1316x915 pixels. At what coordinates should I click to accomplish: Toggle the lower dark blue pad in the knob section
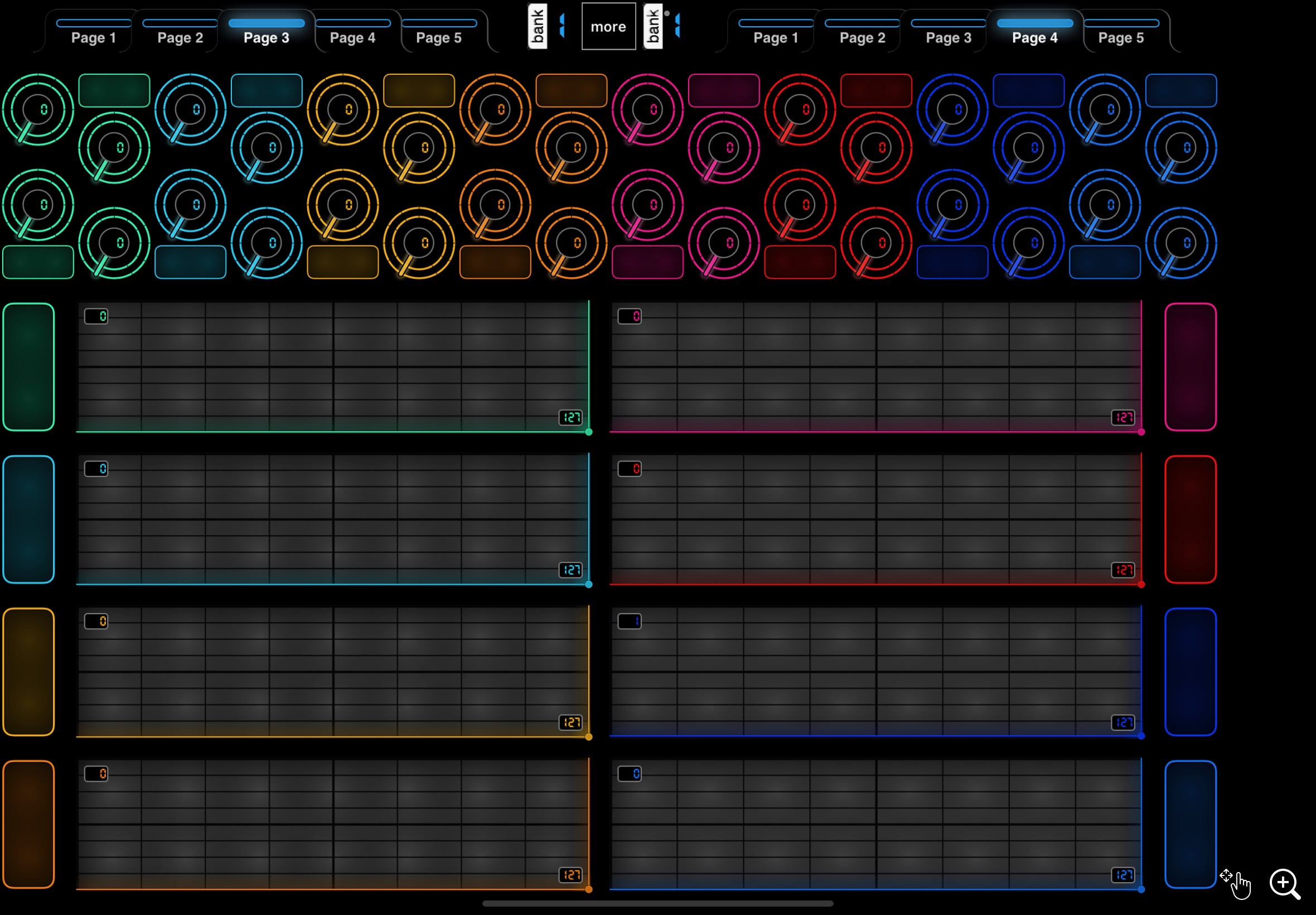[952, 262]
